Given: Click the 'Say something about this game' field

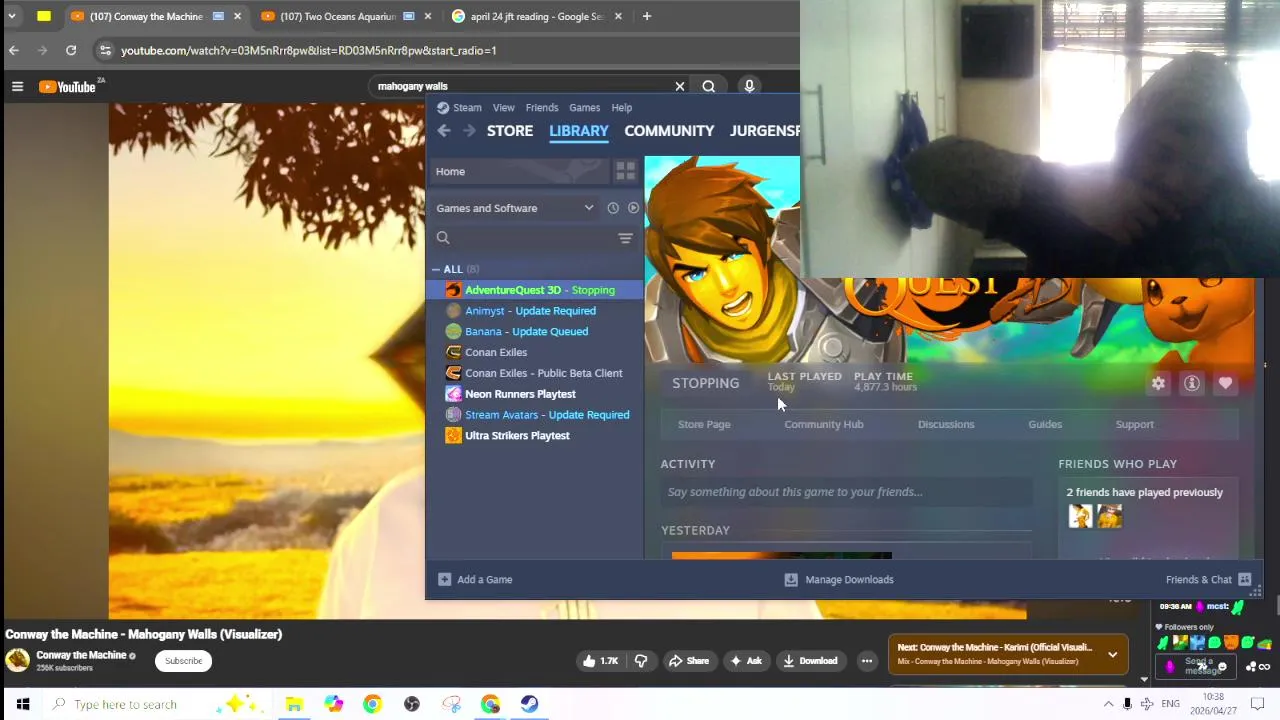Looking at the screenshot, I should point(846,492).
